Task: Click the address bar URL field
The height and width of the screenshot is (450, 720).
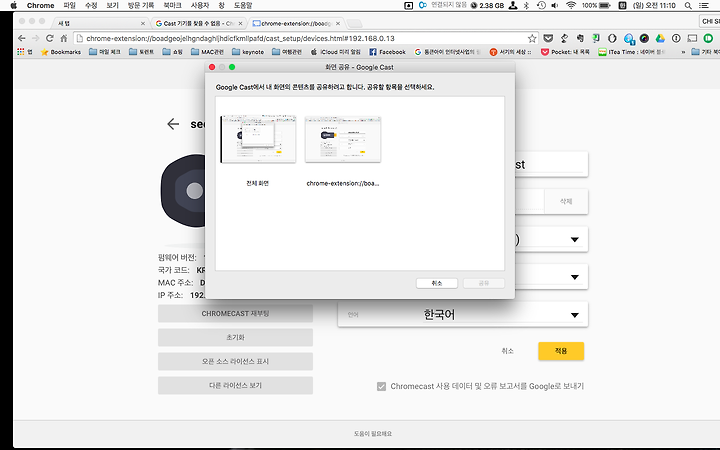Action: pyautogui.click(x=305, y=38)
